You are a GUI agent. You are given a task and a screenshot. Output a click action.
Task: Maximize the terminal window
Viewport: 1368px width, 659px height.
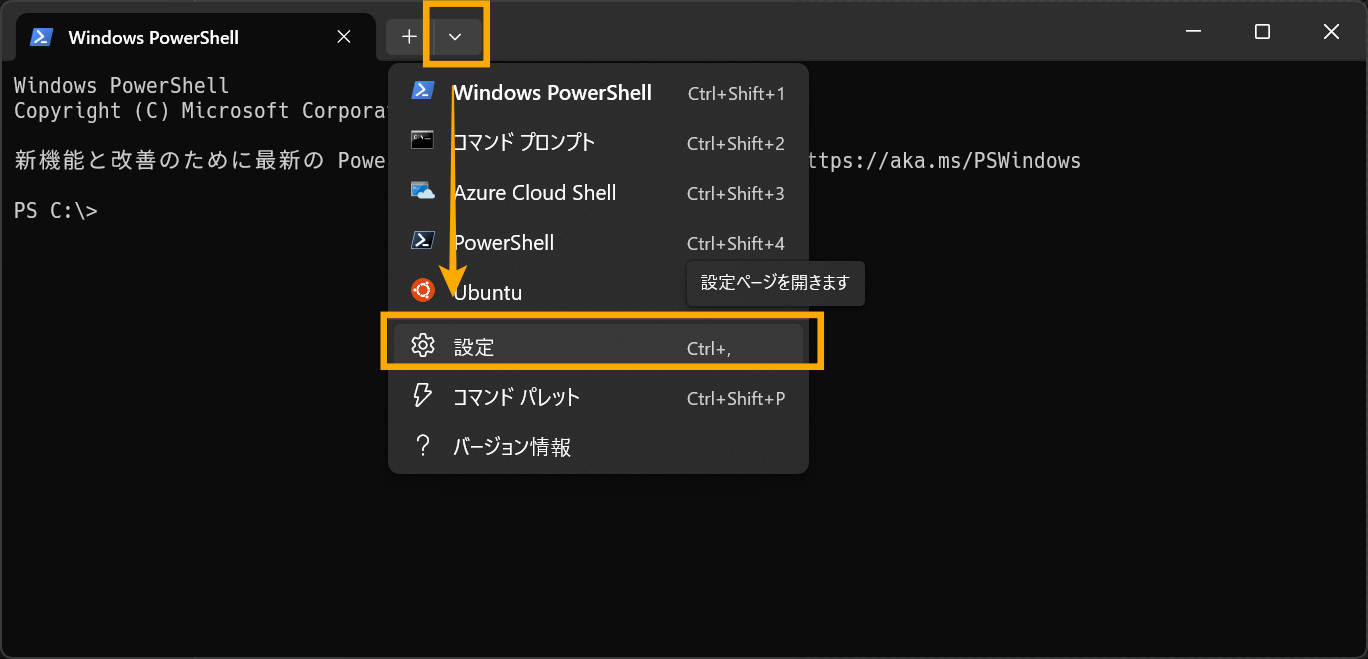pyautogui.click(x=1262, y=32)
